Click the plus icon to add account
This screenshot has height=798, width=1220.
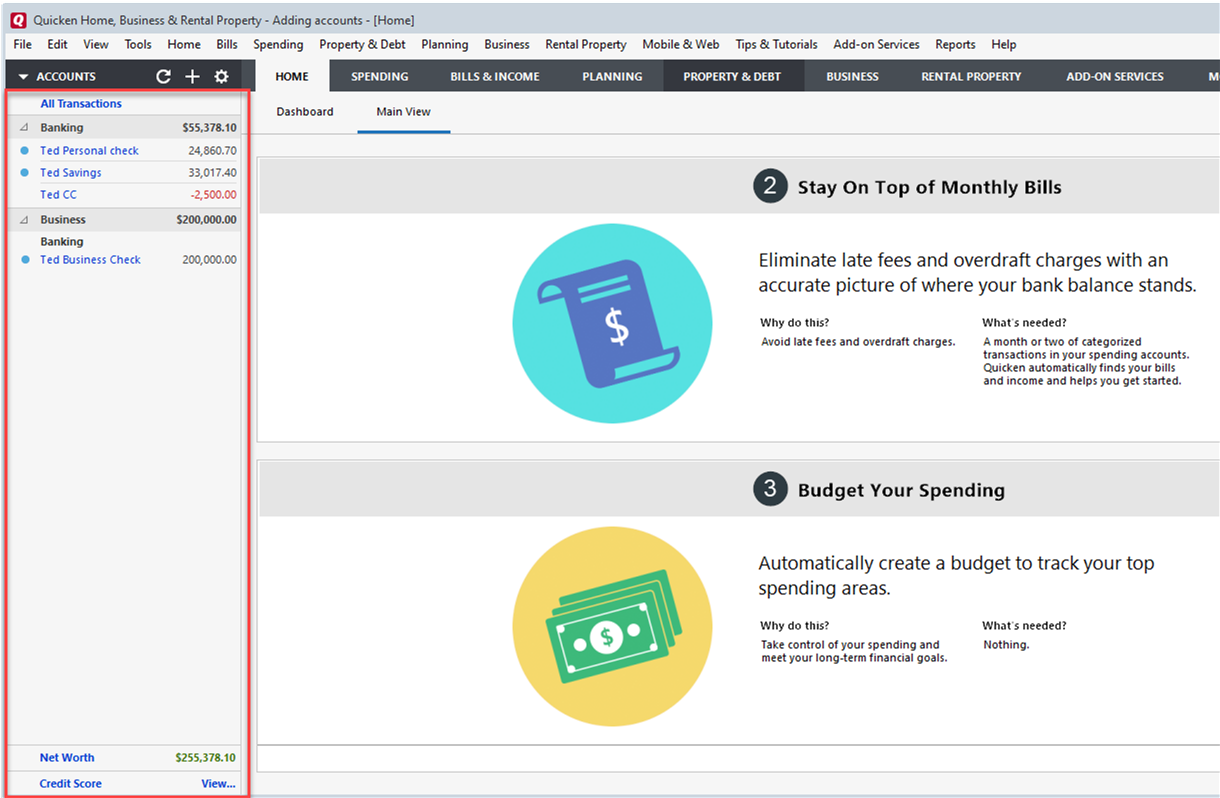193,77
